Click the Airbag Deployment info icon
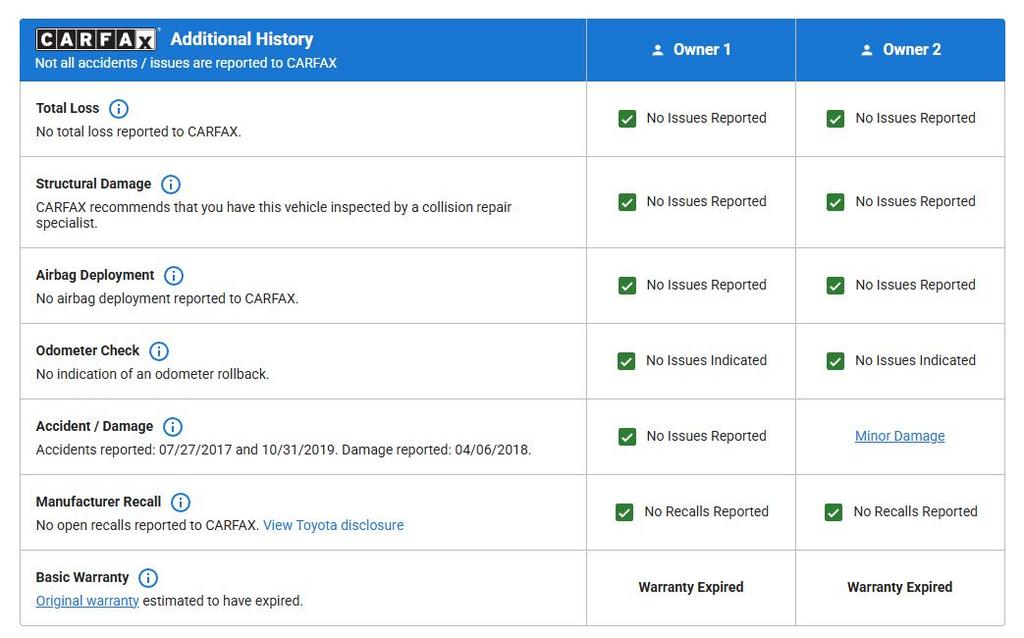 coord(173,275)
